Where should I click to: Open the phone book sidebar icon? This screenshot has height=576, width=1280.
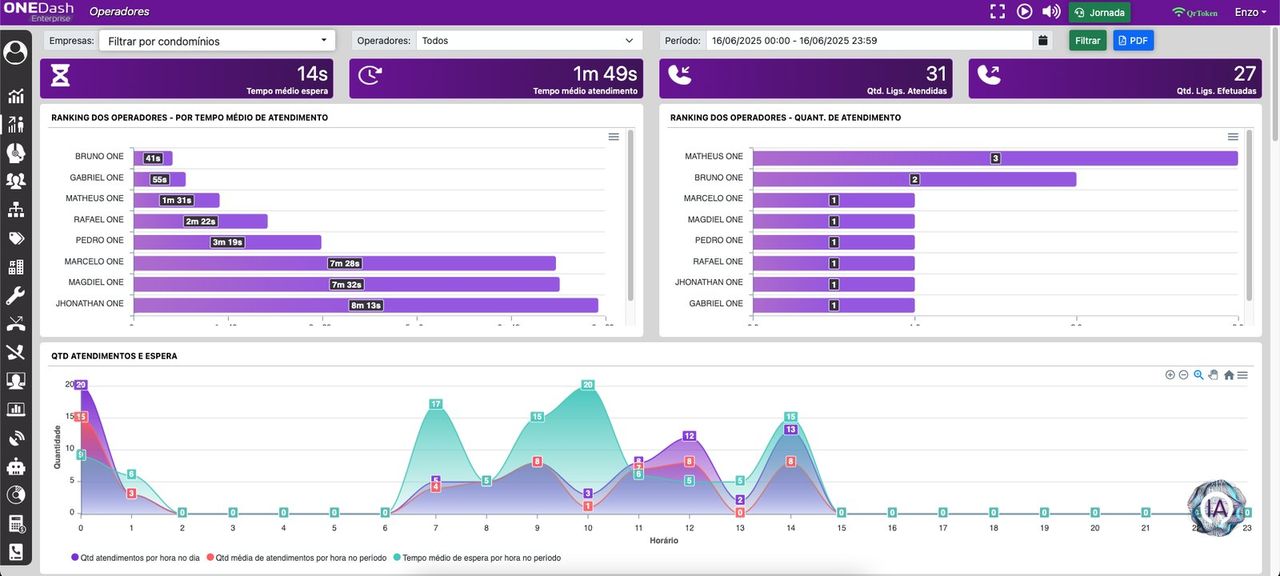[15, 552]
